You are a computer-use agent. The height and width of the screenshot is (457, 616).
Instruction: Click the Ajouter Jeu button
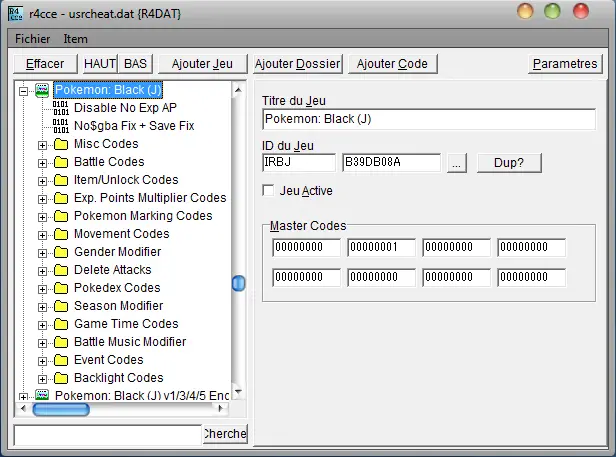pos(202,64)
